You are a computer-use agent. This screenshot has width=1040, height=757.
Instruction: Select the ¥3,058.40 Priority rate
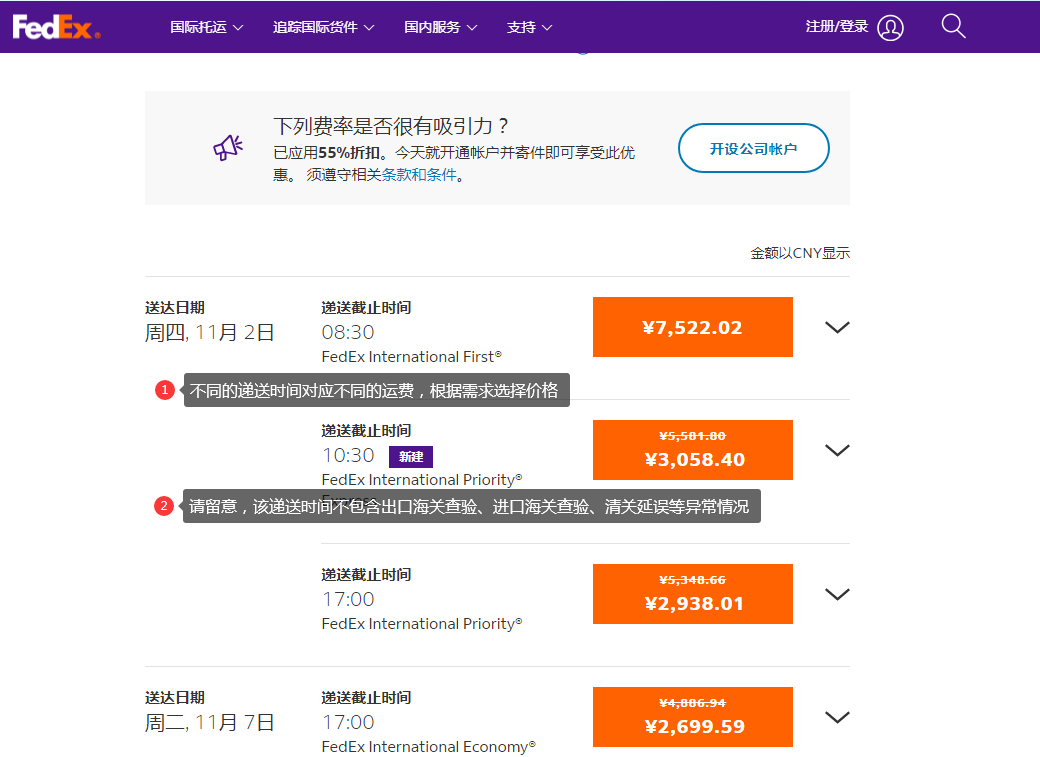692,450
